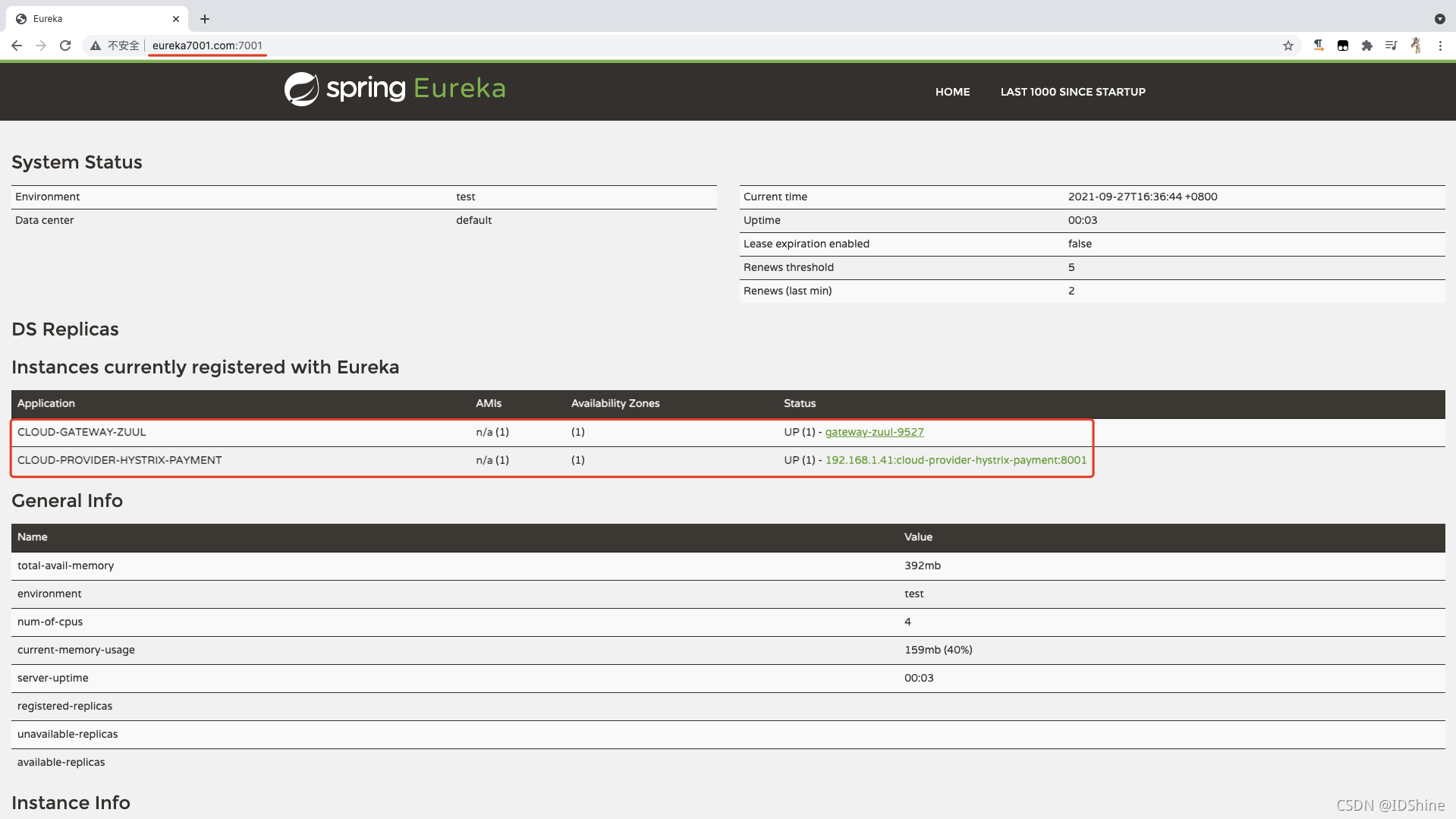Click the Instance Info heading
This screenshot has width=1456, height=819.
pos(71,803)
